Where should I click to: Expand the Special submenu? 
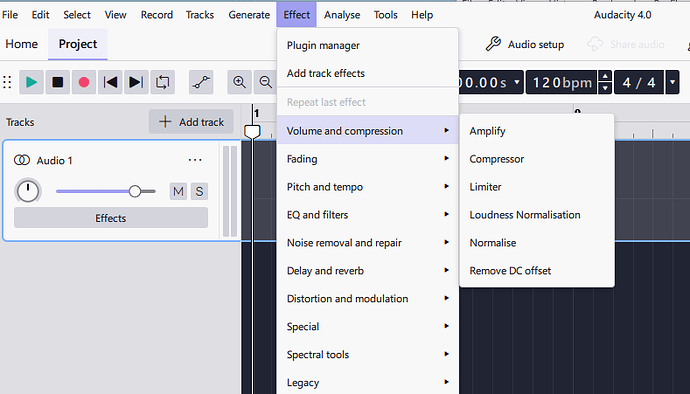tap(367, 326)
